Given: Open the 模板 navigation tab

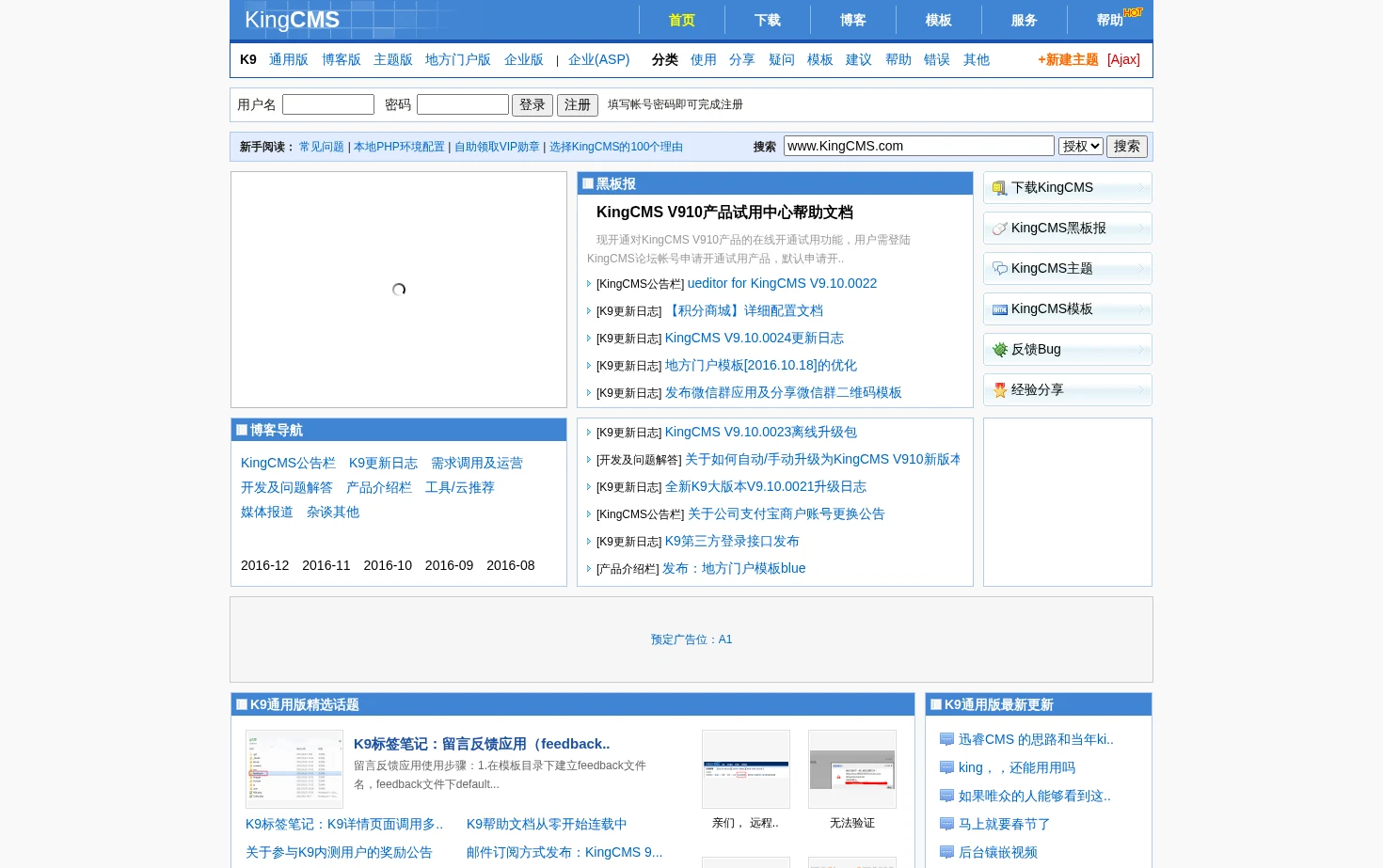Looking at the screenshot, I should click(938, 20).
